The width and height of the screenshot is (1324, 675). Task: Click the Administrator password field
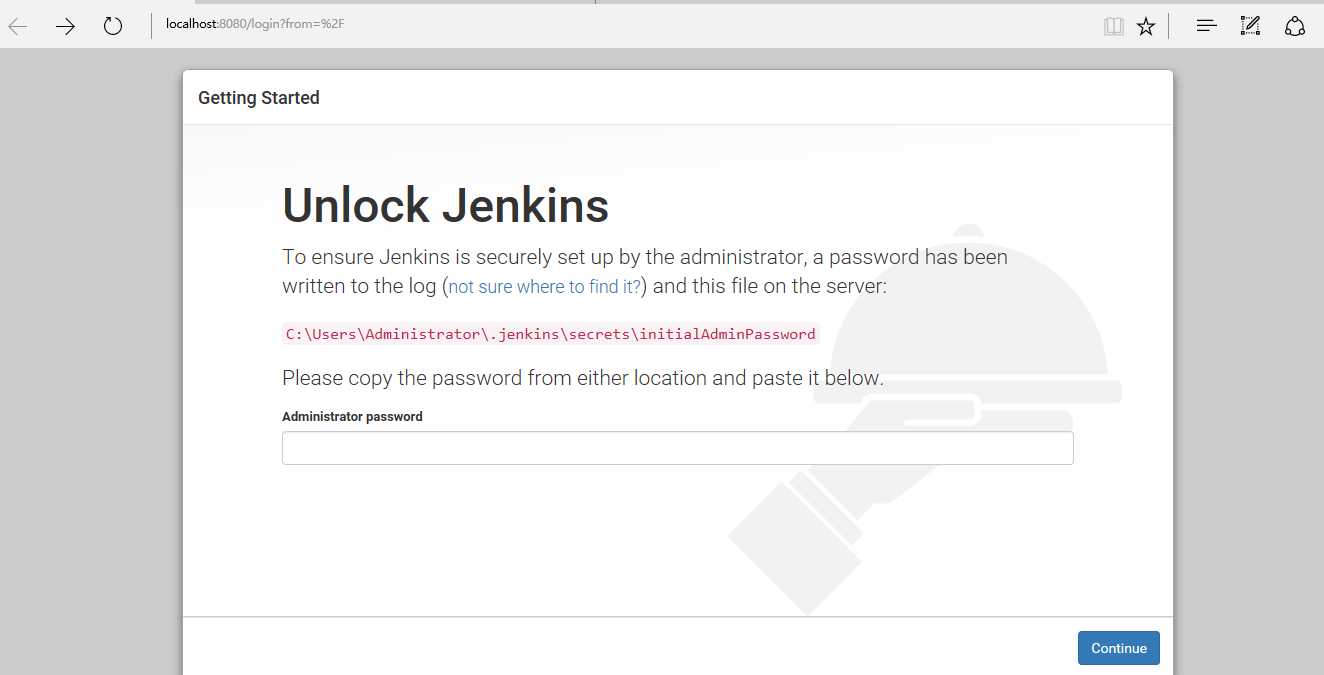click(677, 448)
